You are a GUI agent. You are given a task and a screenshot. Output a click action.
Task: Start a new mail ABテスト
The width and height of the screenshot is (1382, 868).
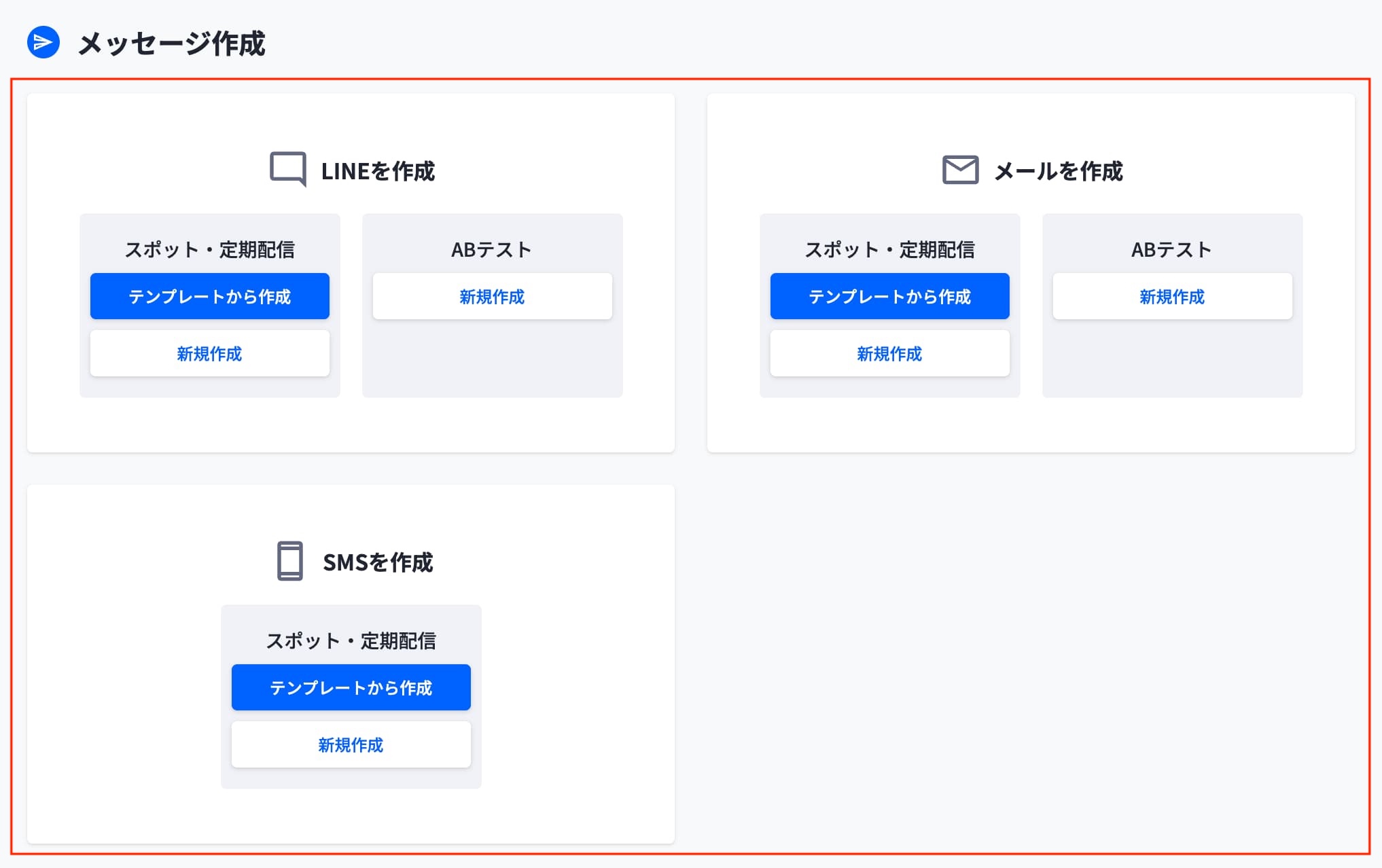[x=1172, y=297]
